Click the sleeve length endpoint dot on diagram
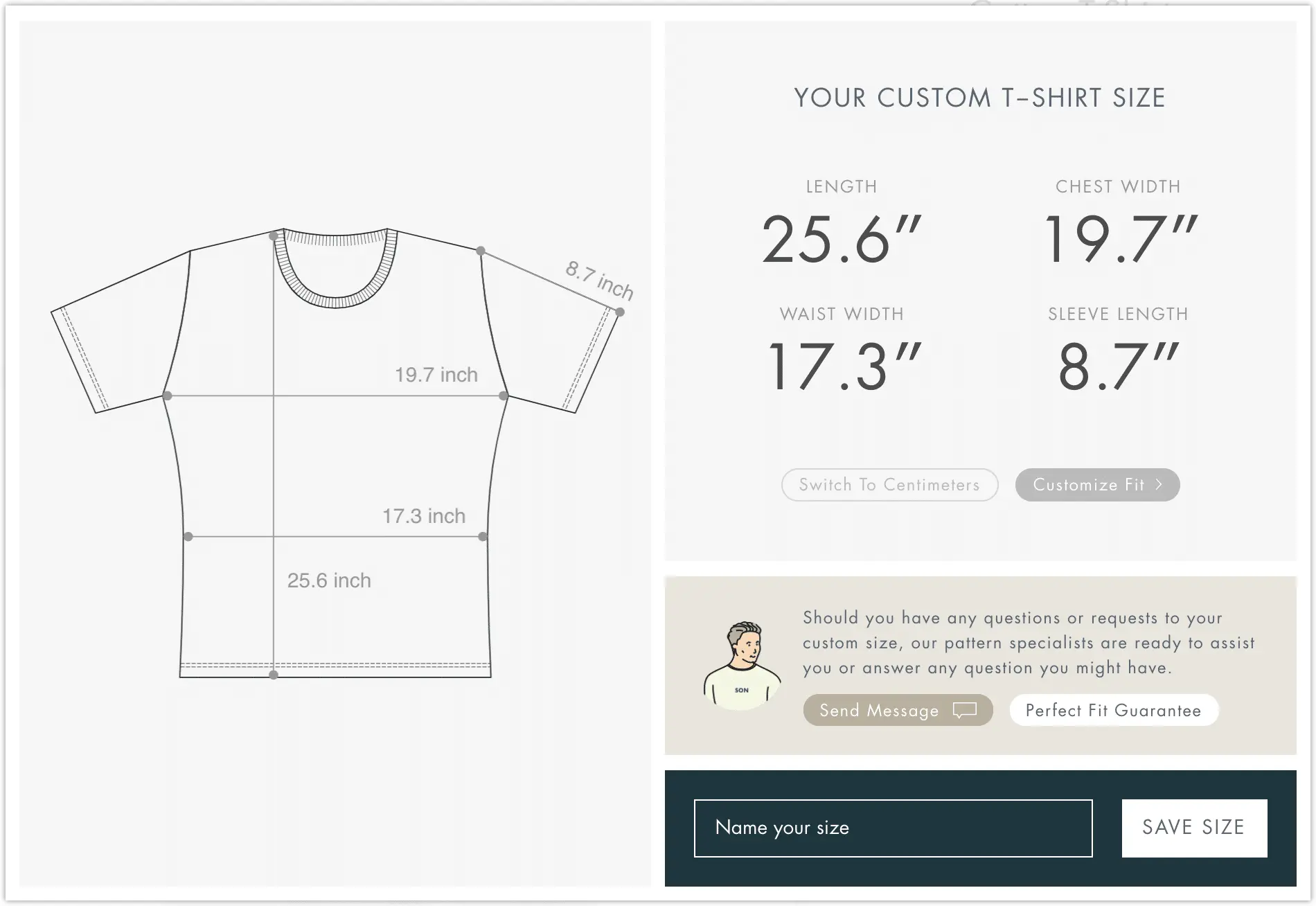 [619, 311]
